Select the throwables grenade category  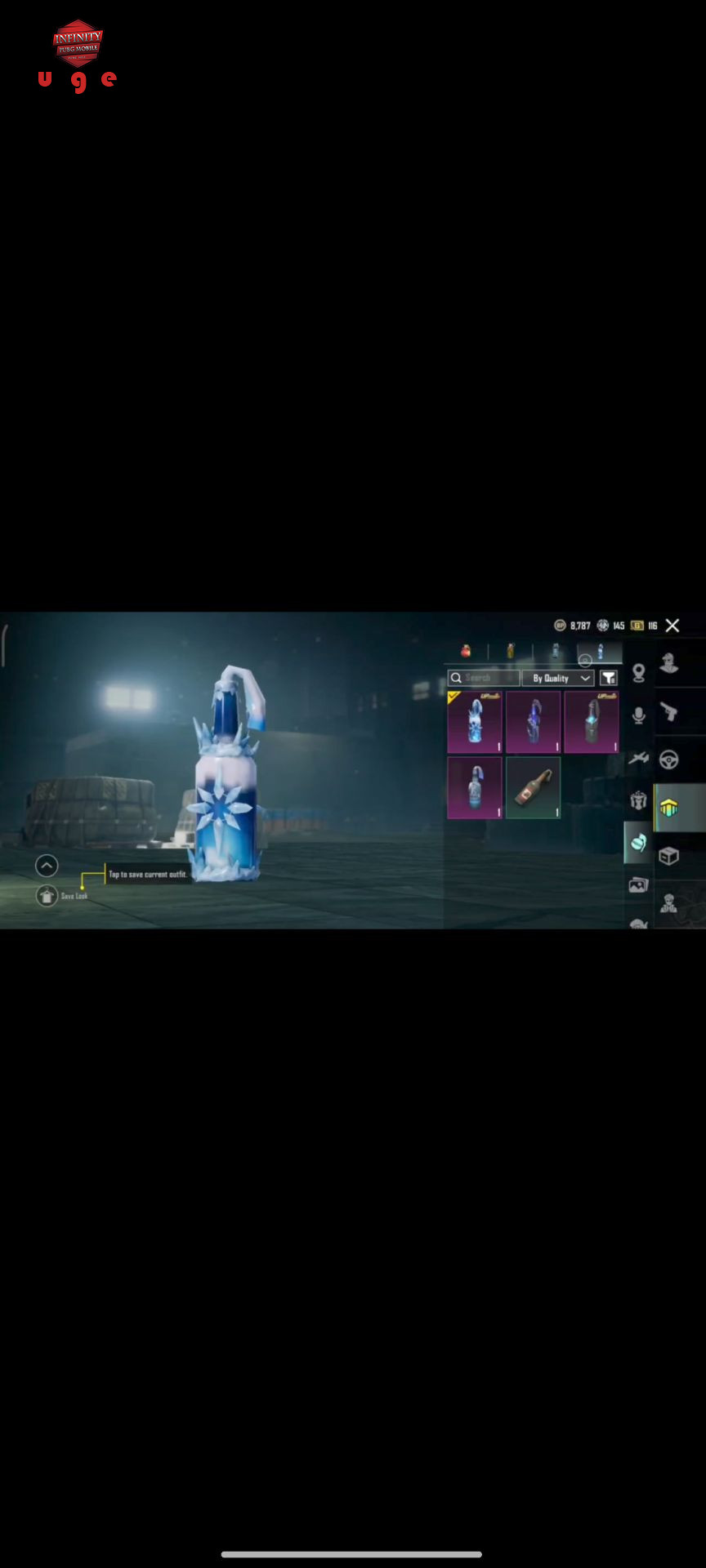tap(639, 843)
